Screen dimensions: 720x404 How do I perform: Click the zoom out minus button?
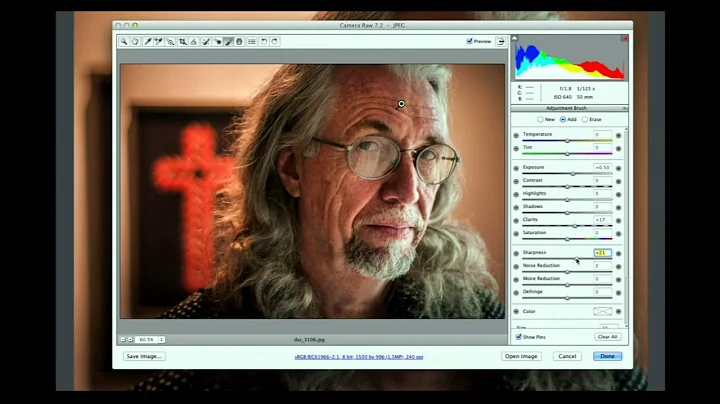coord(123,339)
